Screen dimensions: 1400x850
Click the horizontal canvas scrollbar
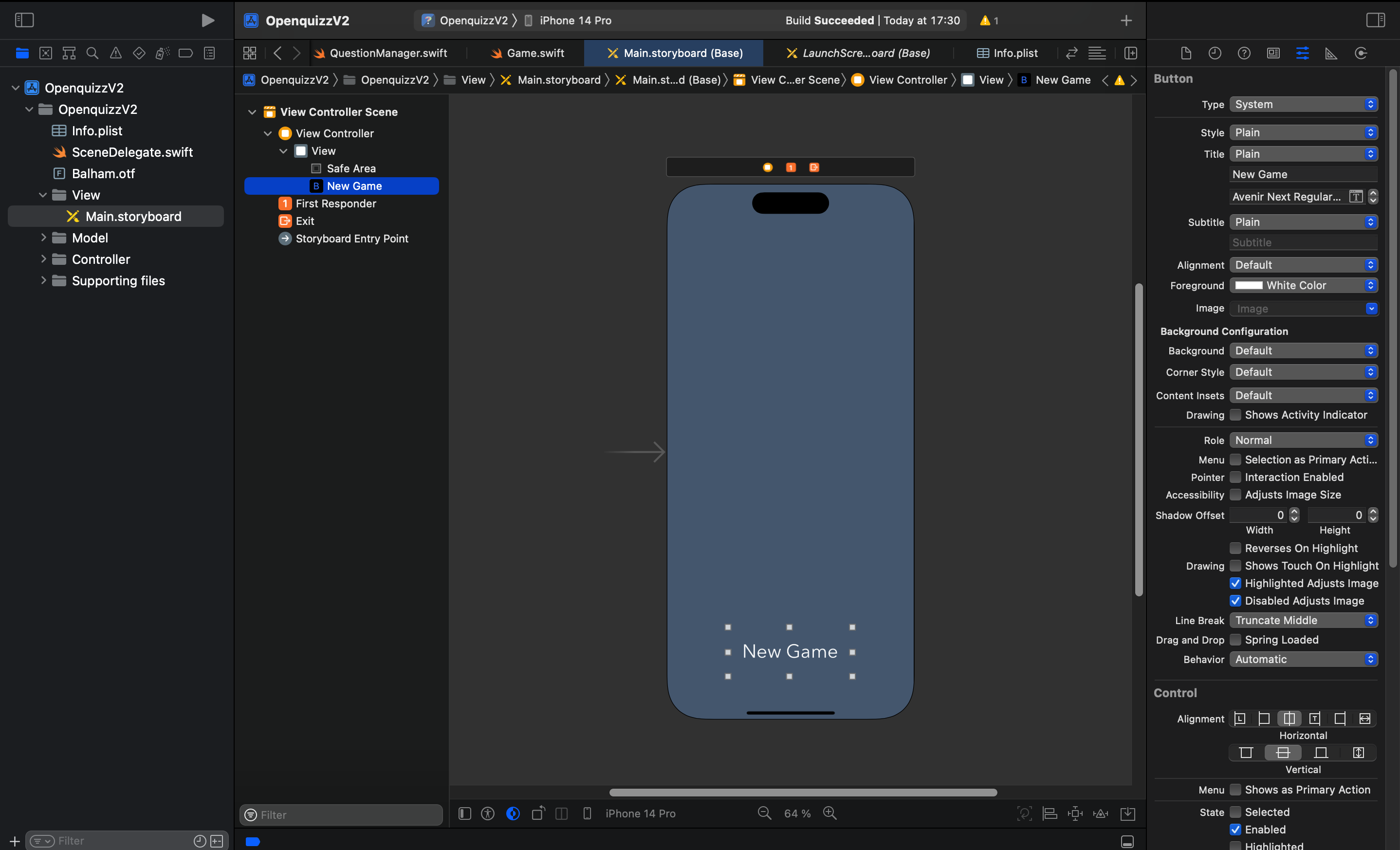click(x=803, y=792)
